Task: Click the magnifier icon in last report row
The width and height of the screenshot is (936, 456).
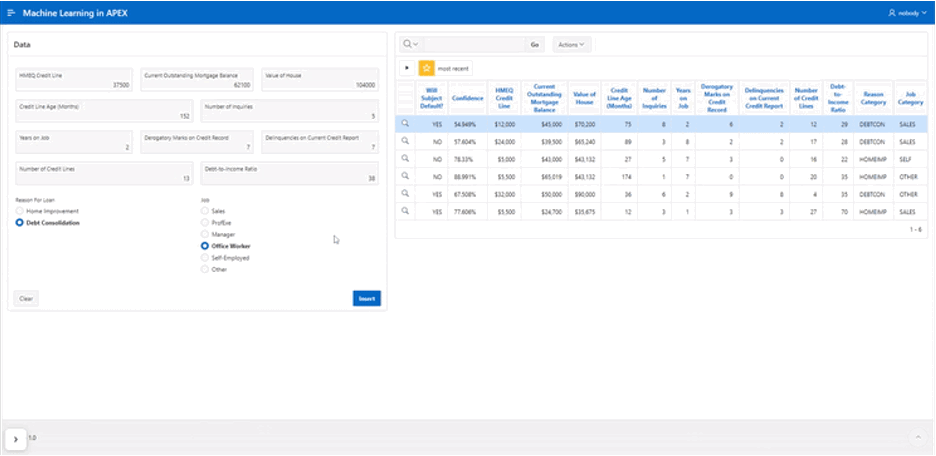Action: pos(405,212)
